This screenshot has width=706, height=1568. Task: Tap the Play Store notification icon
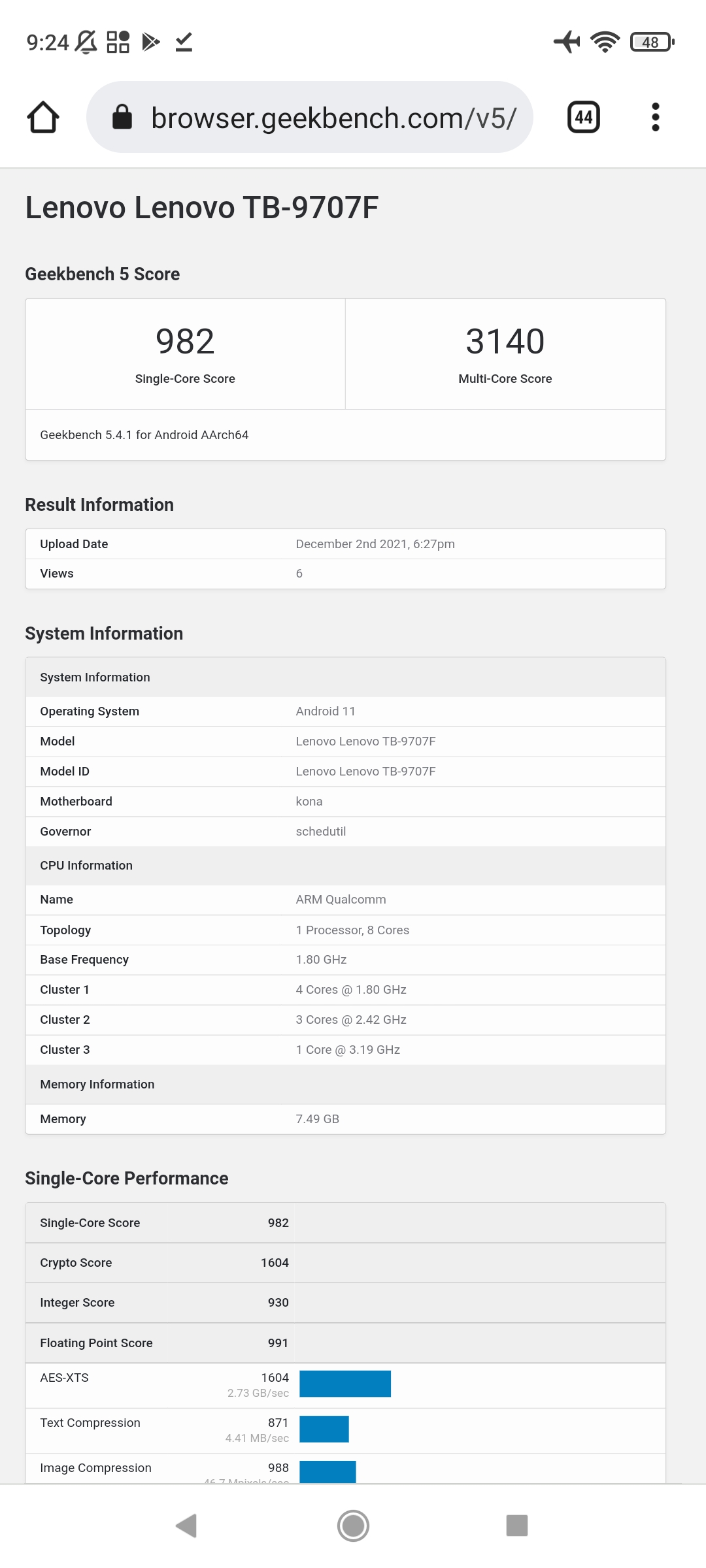click(x=151, y=42)
